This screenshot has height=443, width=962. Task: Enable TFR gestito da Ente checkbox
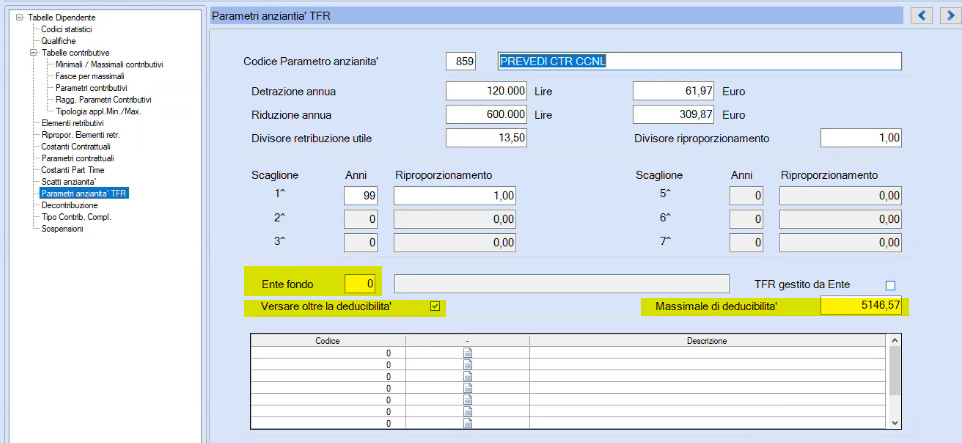(x=891, y=285)
